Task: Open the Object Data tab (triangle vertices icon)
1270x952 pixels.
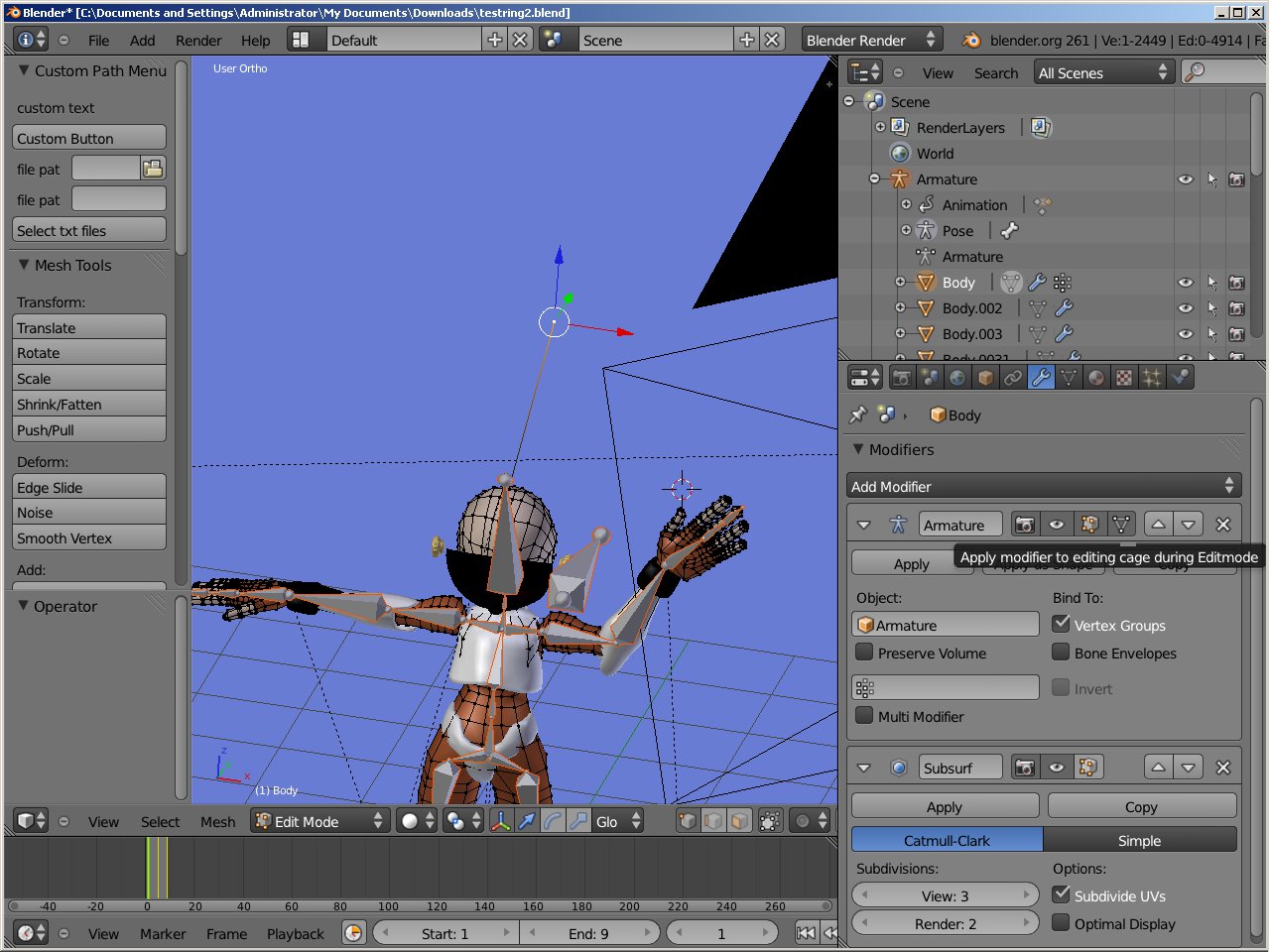Action: (x=1069, y=378)
